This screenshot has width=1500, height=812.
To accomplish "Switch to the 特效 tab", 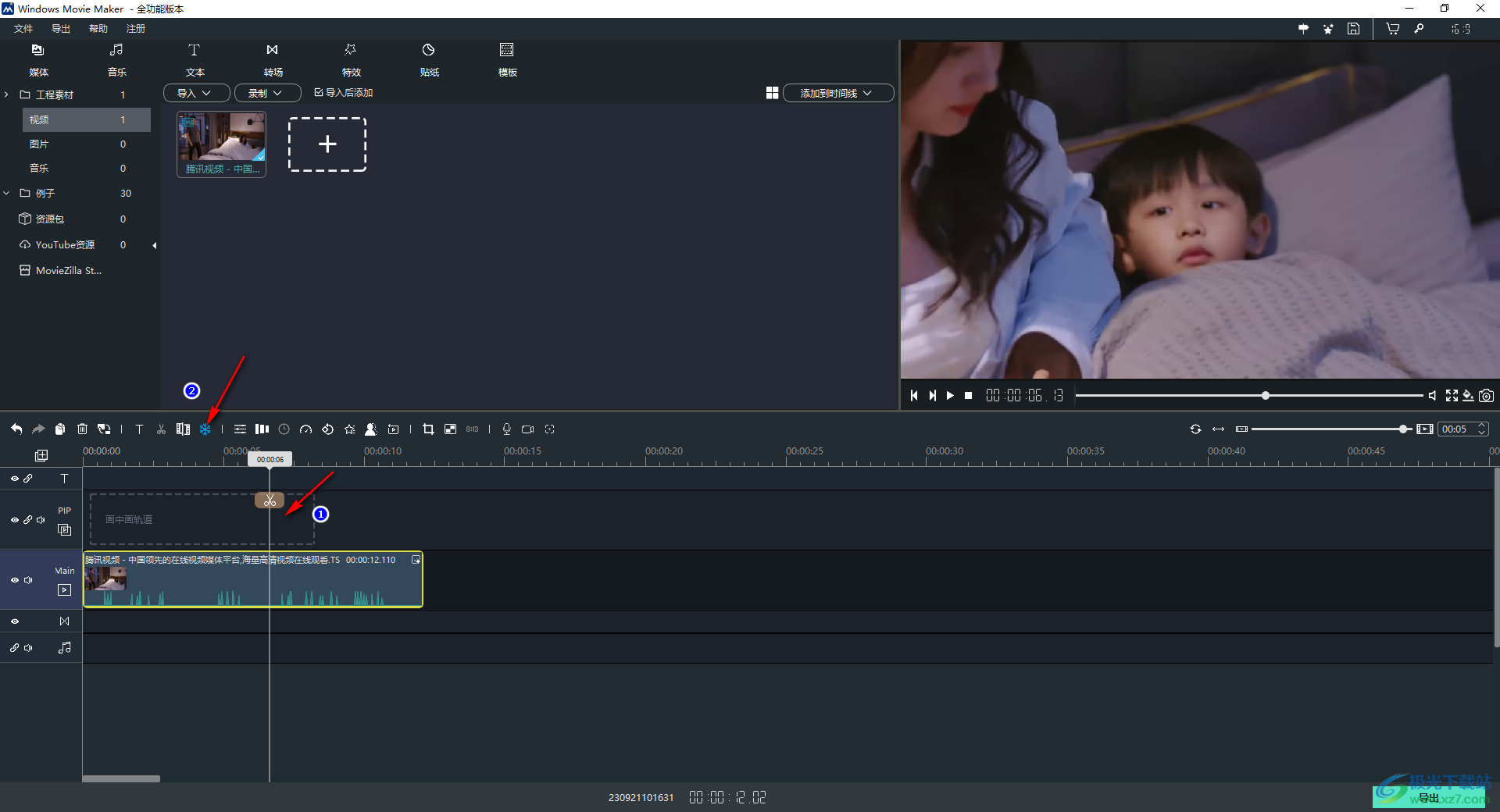I will point(351,60).
